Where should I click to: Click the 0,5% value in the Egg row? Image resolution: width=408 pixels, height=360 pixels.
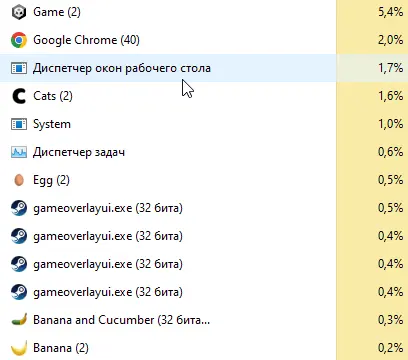[390, 180]
